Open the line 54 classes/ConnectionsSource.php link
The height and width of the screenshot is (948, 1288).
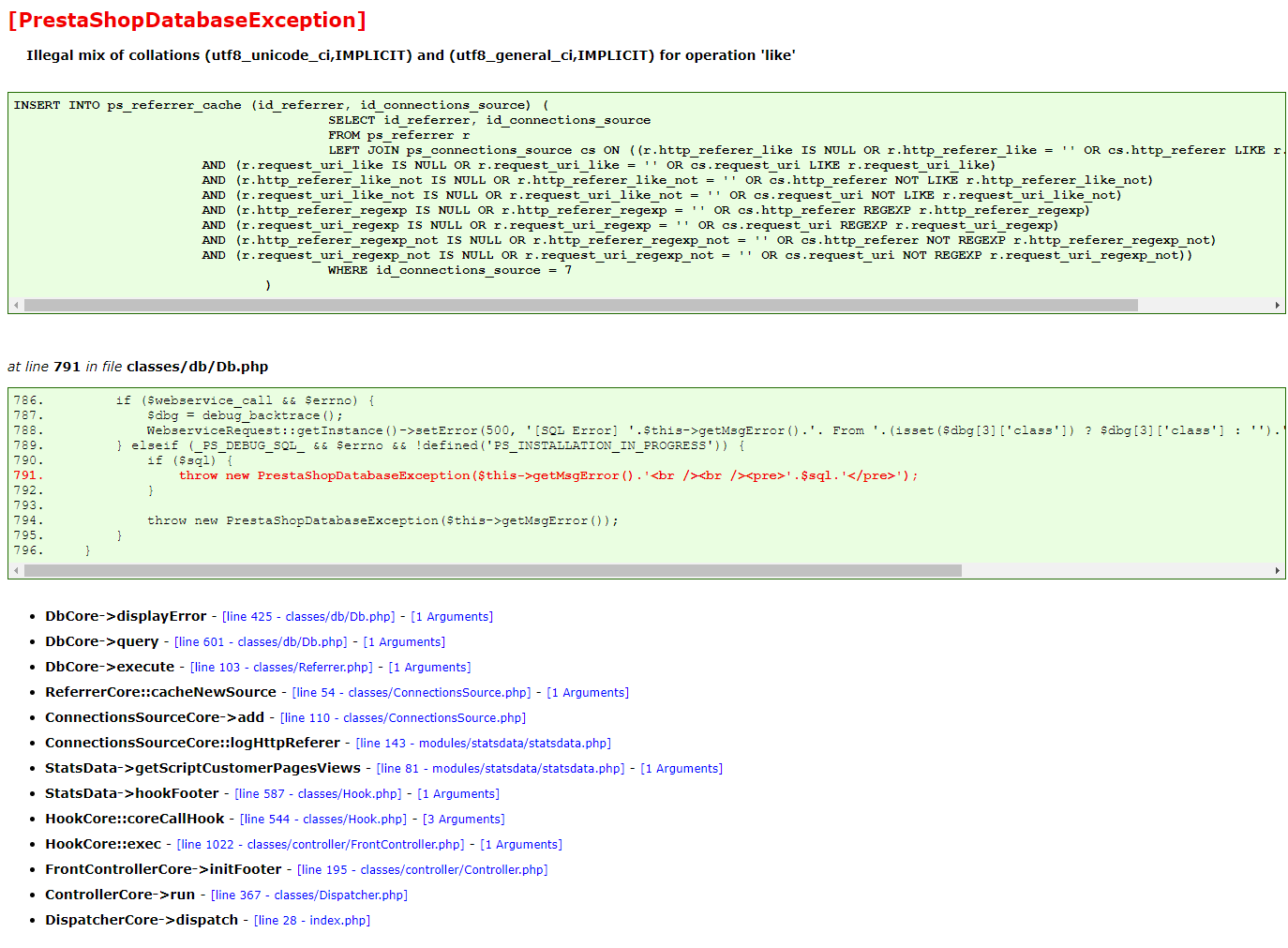pyautogui.click(x=412, y=693)
